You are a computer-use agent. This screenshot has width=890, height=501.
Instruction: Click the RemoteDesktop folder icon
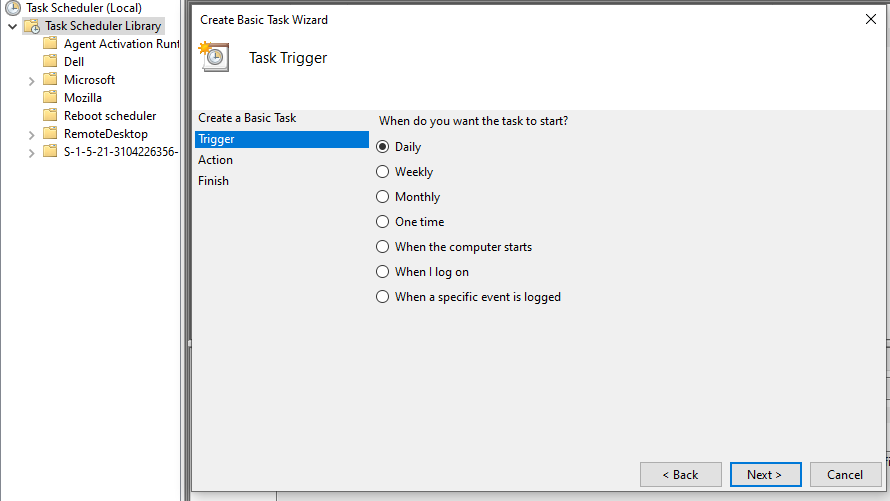click(51, 134)
